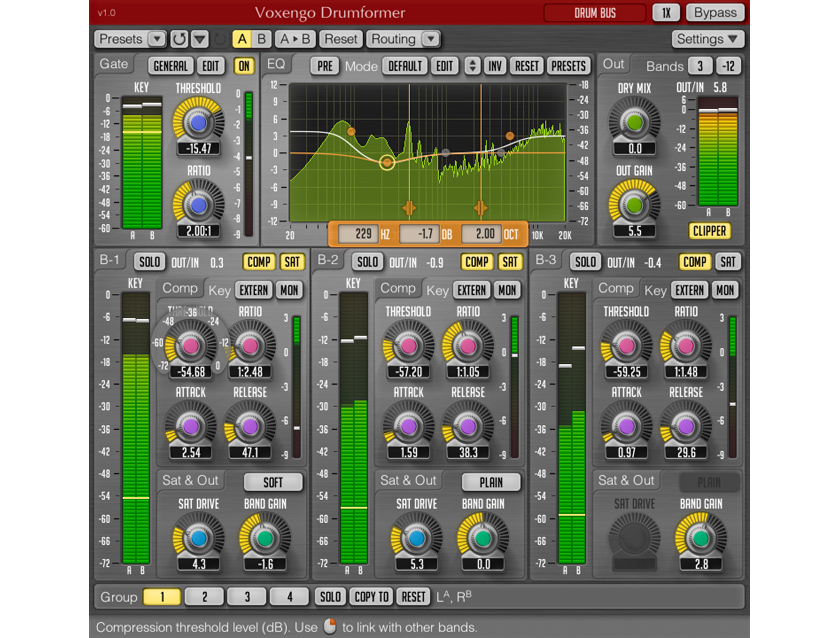This screenshot has height=638, width=840.
Task: Click the preset reload circular arrow icon
Action: point(179,39)
